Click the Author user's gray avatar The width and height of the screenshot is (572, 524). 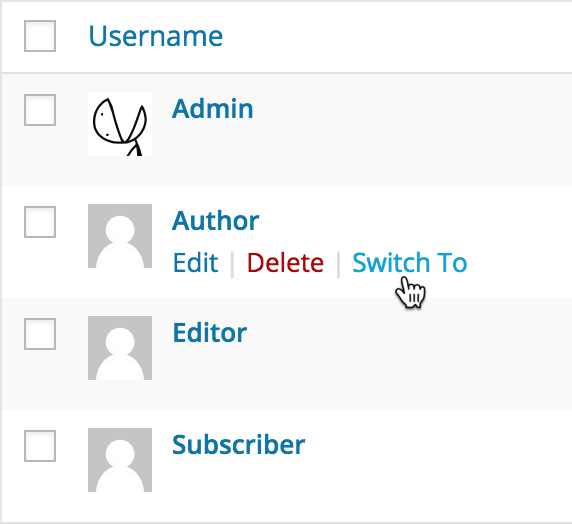(x=120, y=236)
